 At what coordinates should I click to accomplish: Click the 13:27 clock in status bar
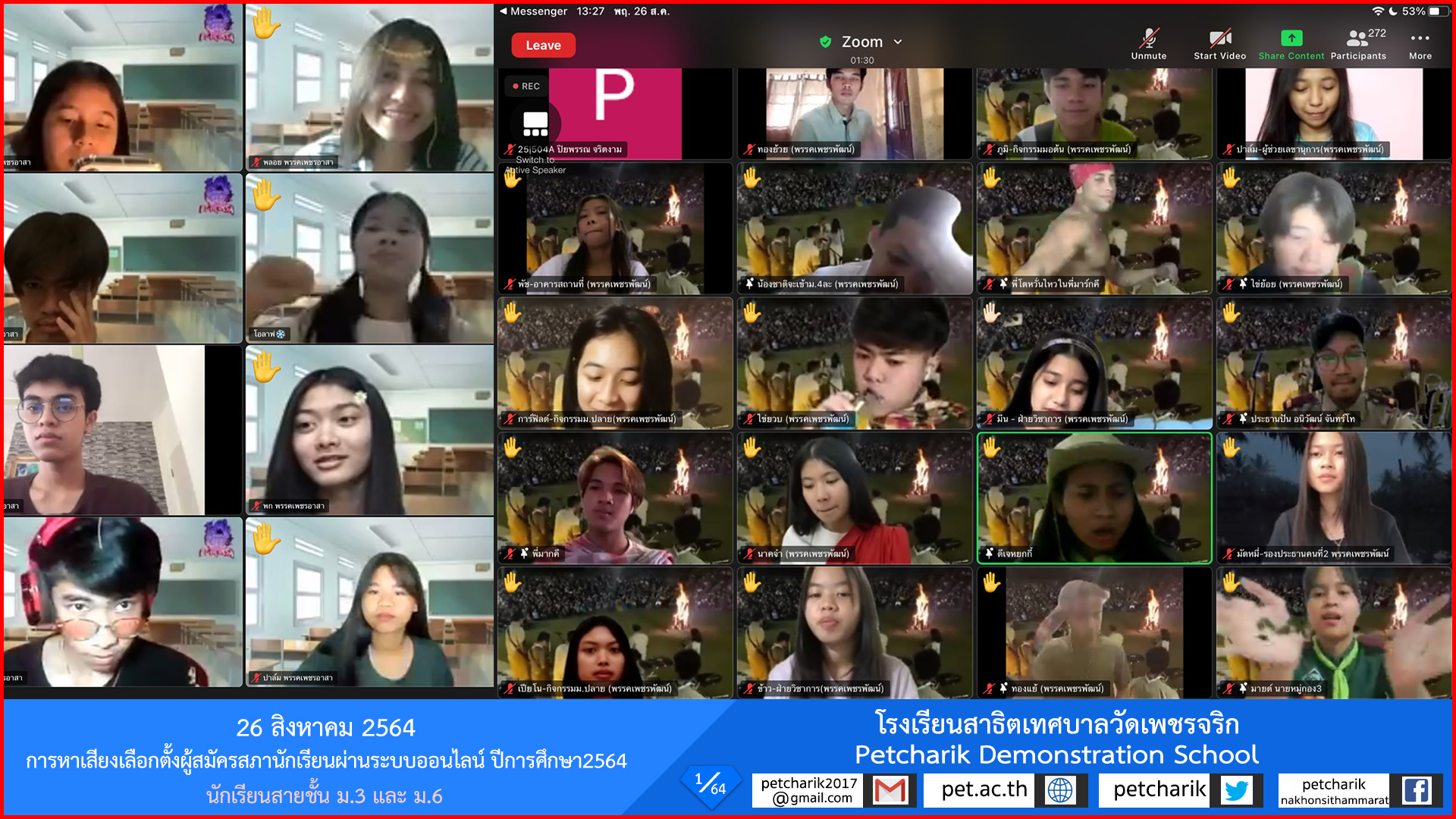pos(591,11)
